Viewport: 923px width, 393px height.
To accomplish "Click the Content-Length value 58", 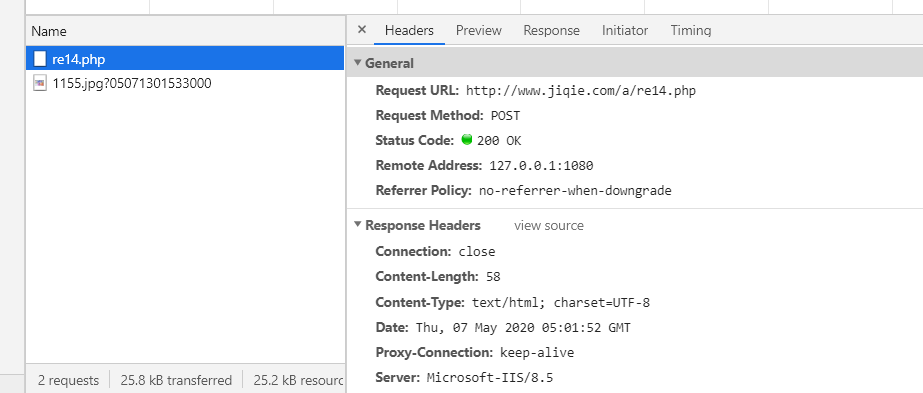I will pos(493,277).
